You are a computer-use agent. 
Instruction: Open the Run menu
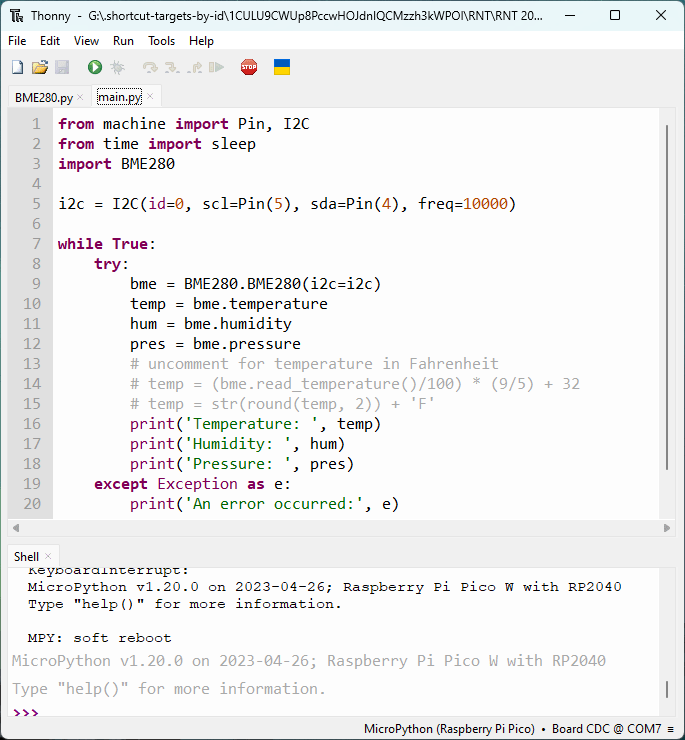pyautogui.click(x=123, y=41)
